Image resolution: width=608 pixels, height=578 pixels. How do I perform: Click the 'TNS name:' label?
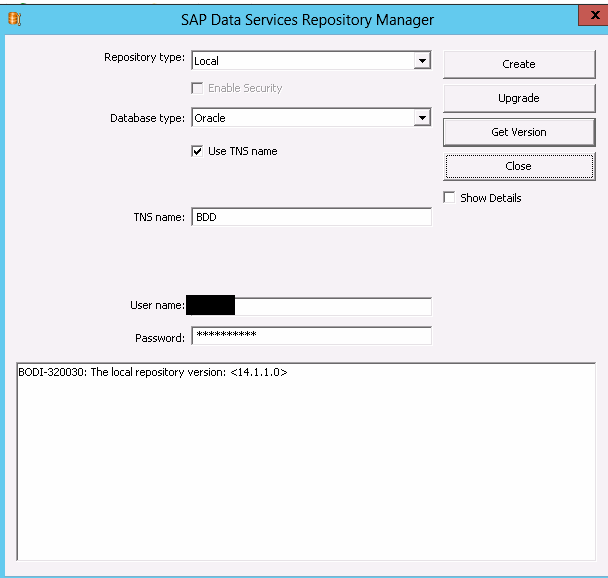pos(159,217)
